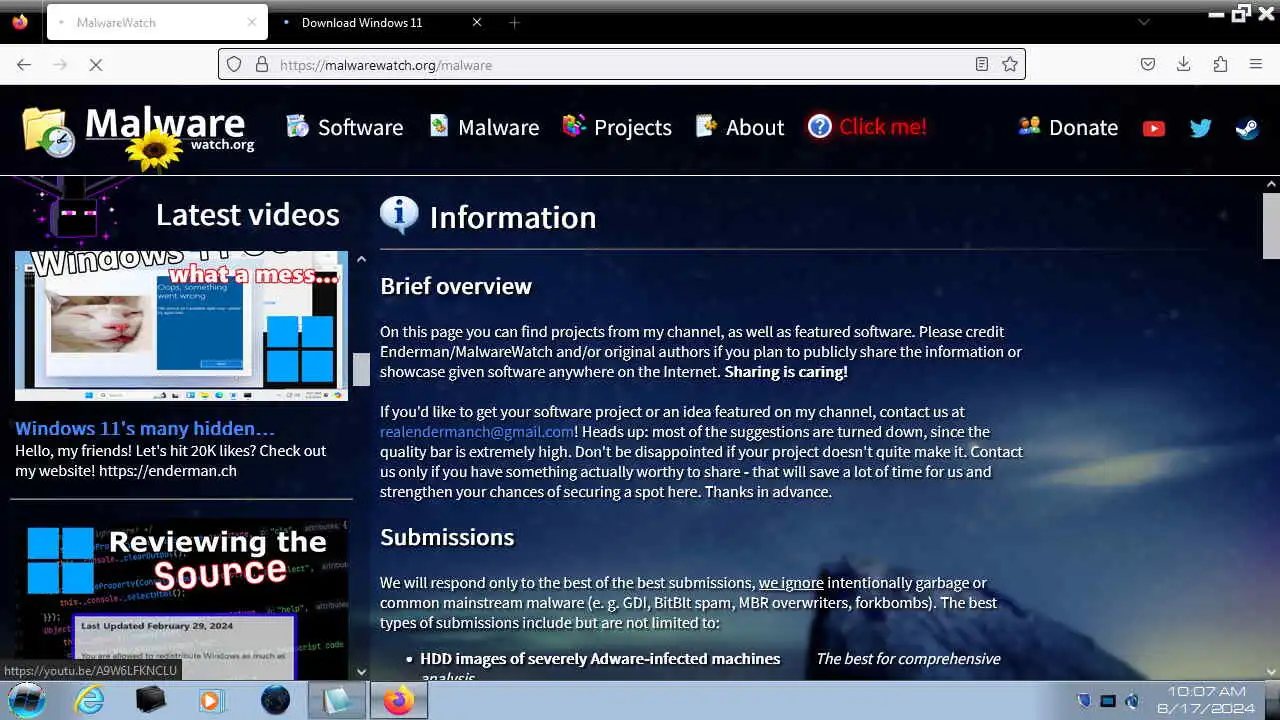This screenshot has height=720, width=1280.
Task: Click the main page scrollbar down arrow
Action: tap(1271, 673)
